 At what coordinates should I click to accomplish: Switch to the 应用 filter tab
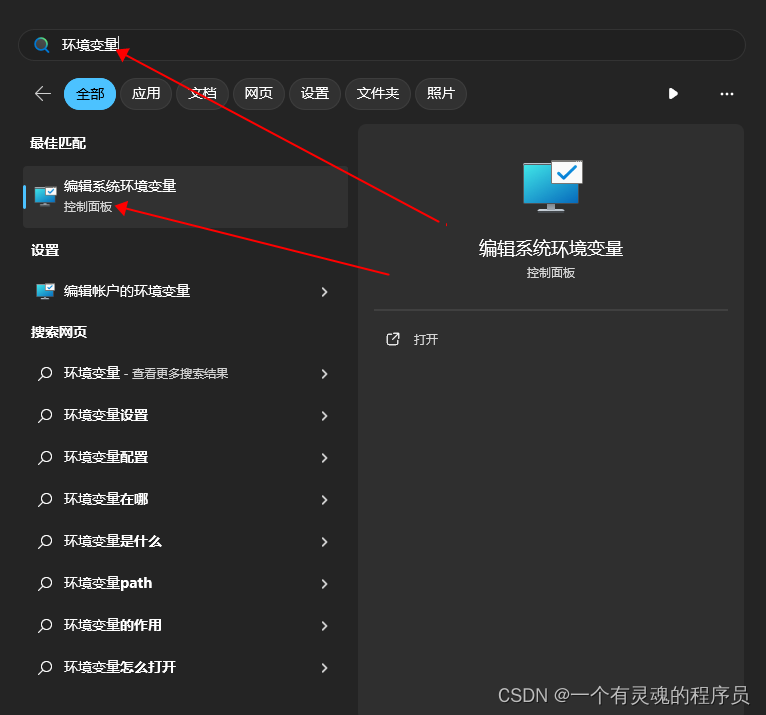click(x=146, y=94)
